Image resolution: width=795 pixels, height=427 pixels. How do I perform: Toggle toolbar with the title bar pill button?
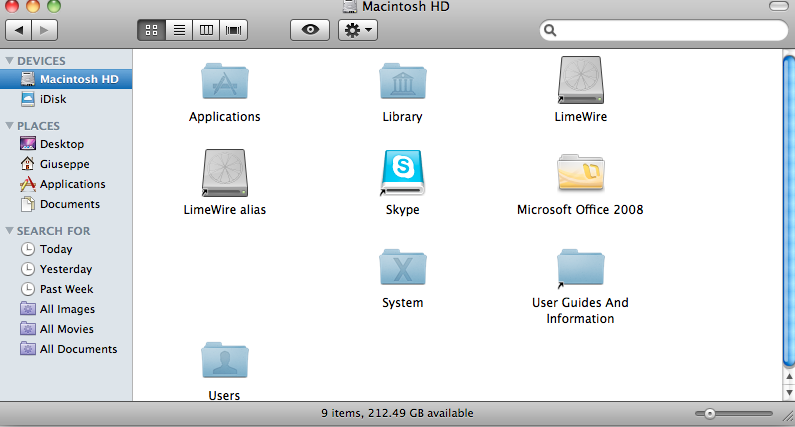point(779,6)
